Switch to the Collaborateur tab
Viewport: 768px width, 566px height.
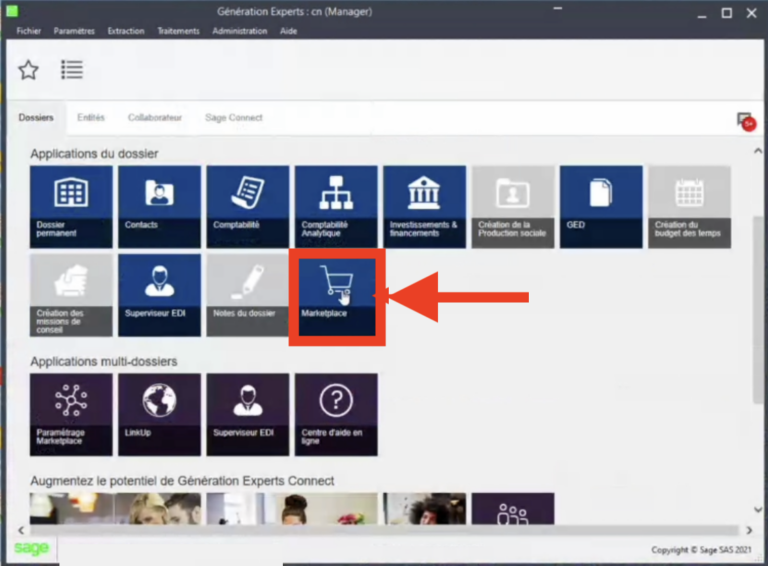pyautogui.click(x=155, y=118)
